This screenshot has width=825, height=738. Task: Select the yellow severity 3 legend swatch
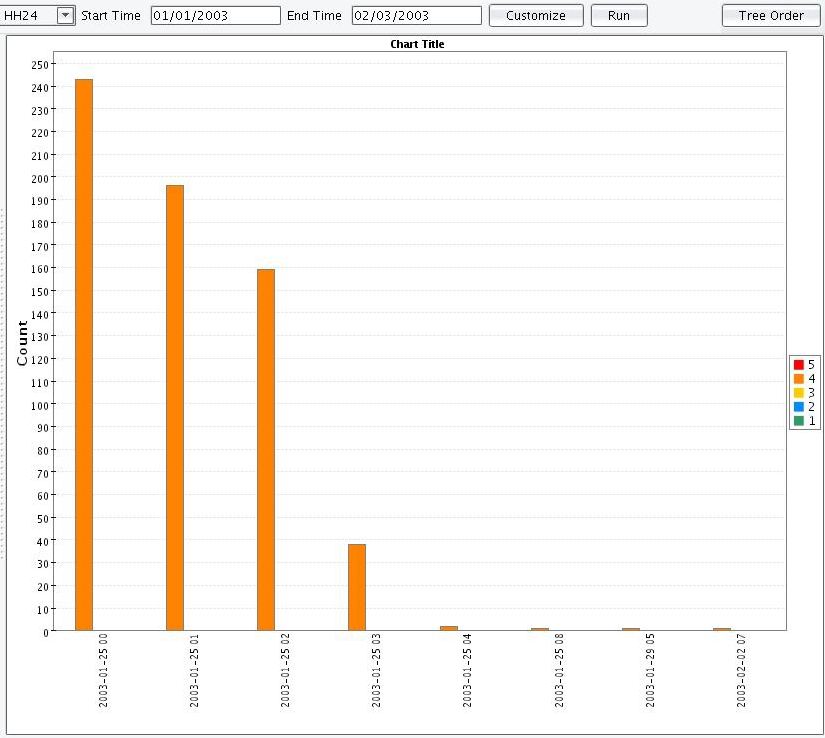pyautogui.click(x=799, y=393)
